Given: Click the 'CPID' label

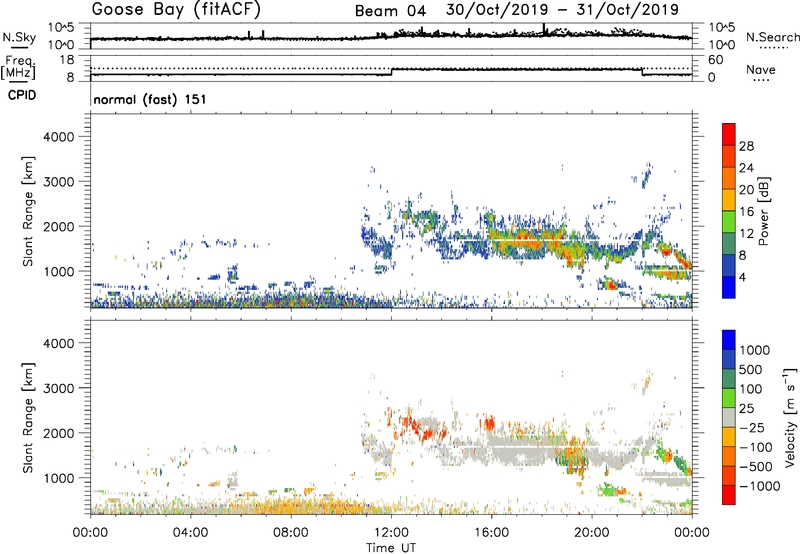Looking at the screenshot, I should click(x=22, y=95).
